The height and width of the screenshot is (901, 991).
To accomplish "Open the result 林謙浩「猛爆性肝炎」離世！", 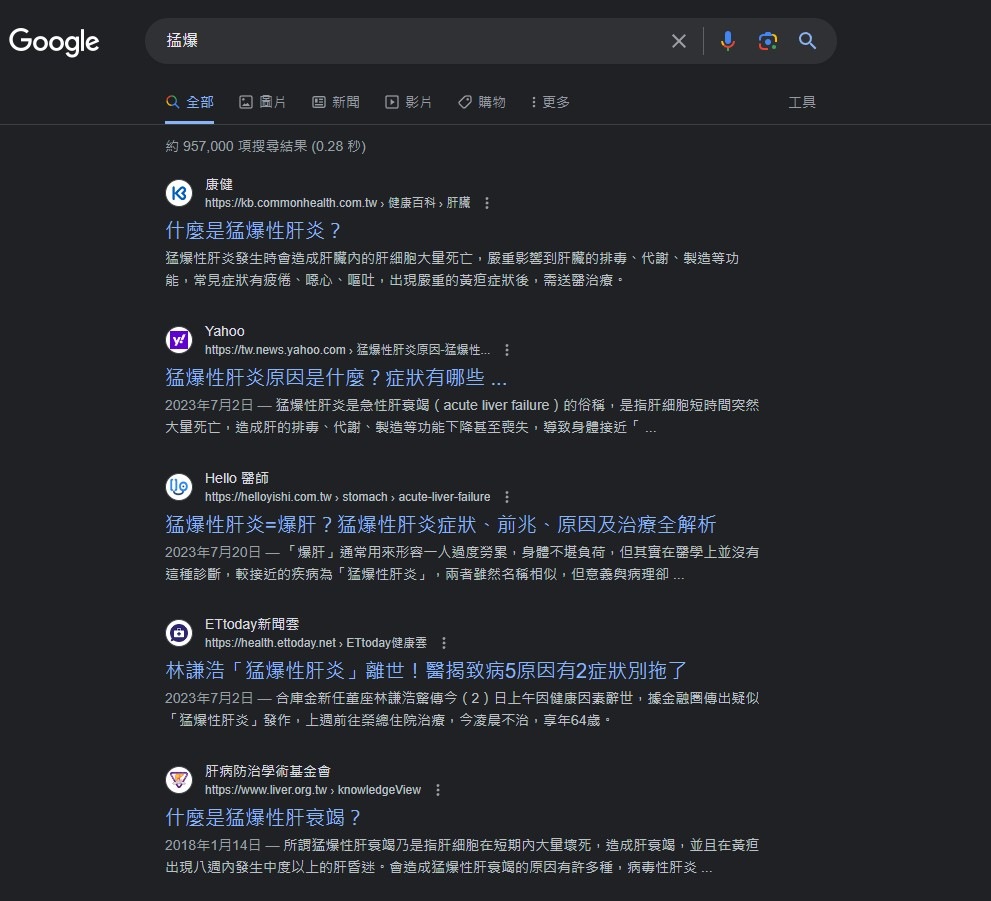I will pos(426,670).
